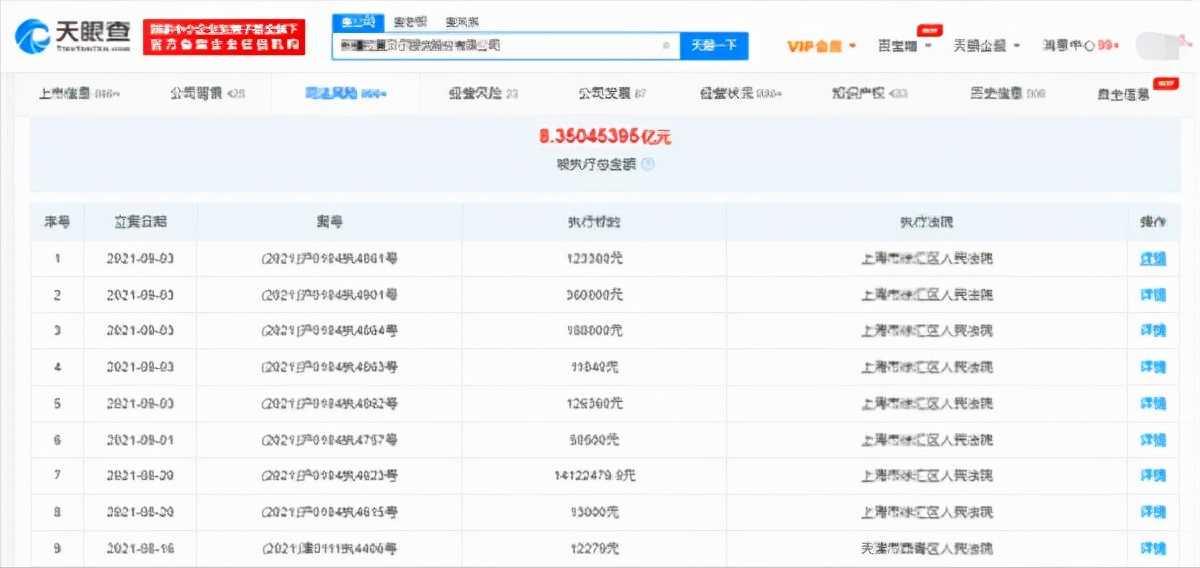
Task: Open 详情 link for row 1
Action: click(1153, 259)
